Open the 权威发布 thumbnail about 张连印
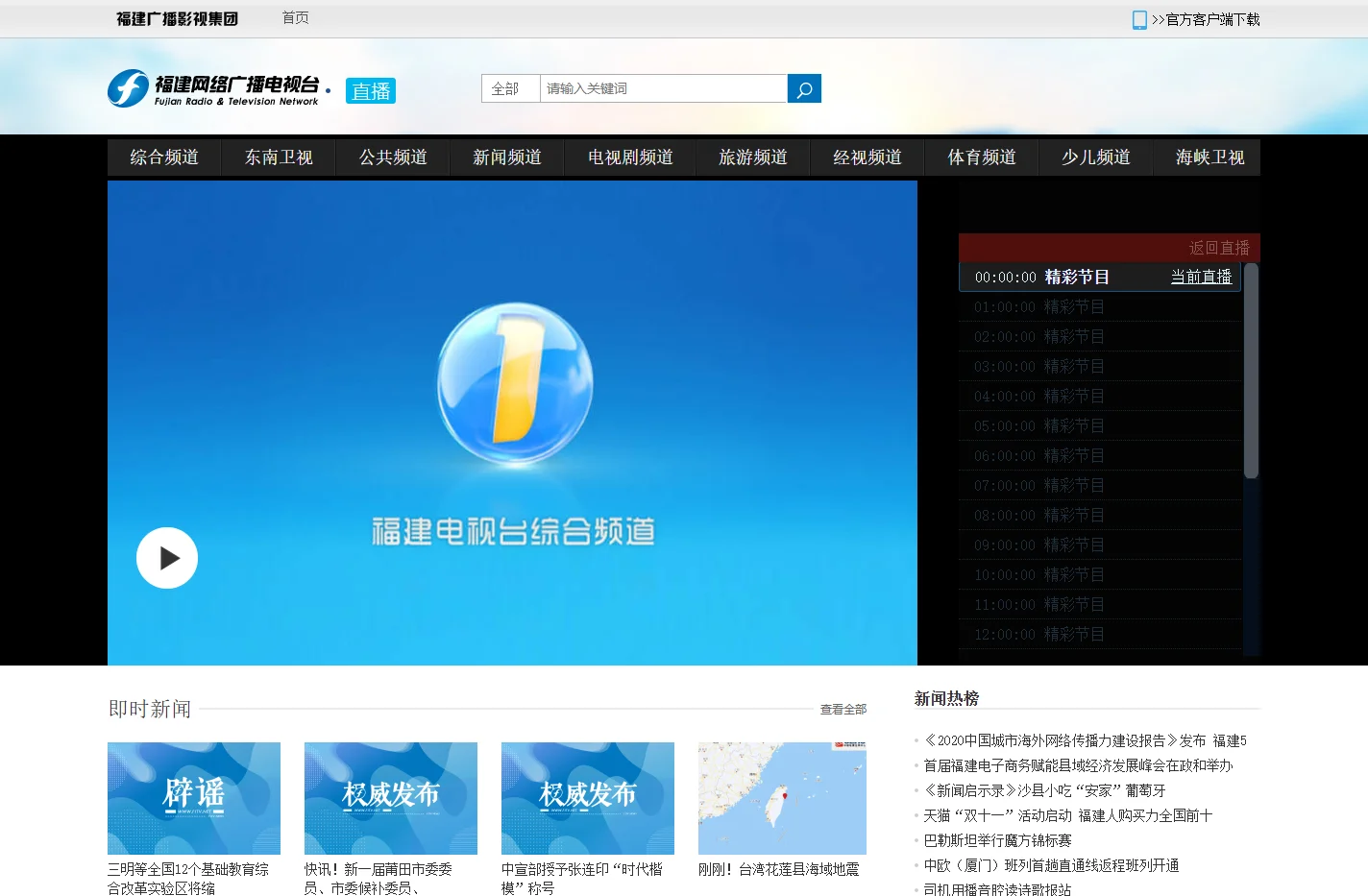1368x896 pixels. click(588, 798)
